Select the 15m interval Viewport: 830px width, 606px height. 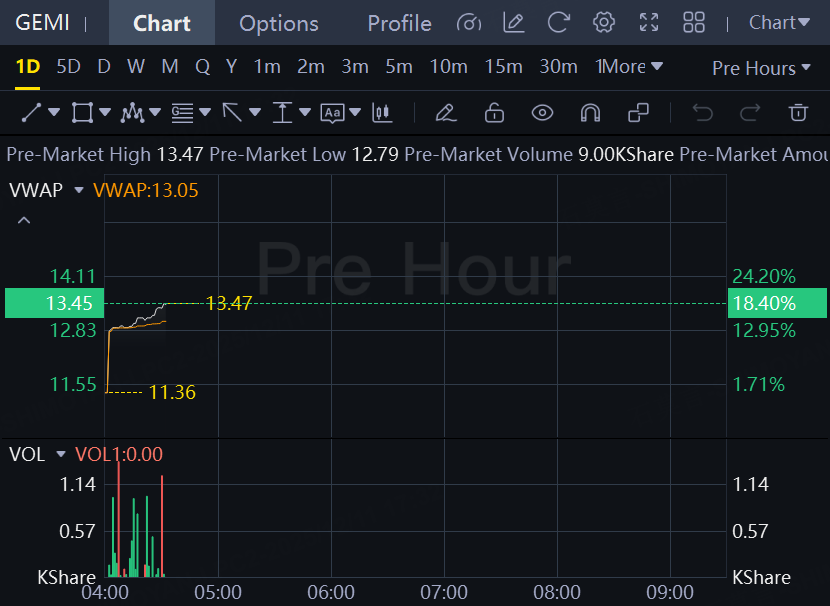tap(503, 67)
